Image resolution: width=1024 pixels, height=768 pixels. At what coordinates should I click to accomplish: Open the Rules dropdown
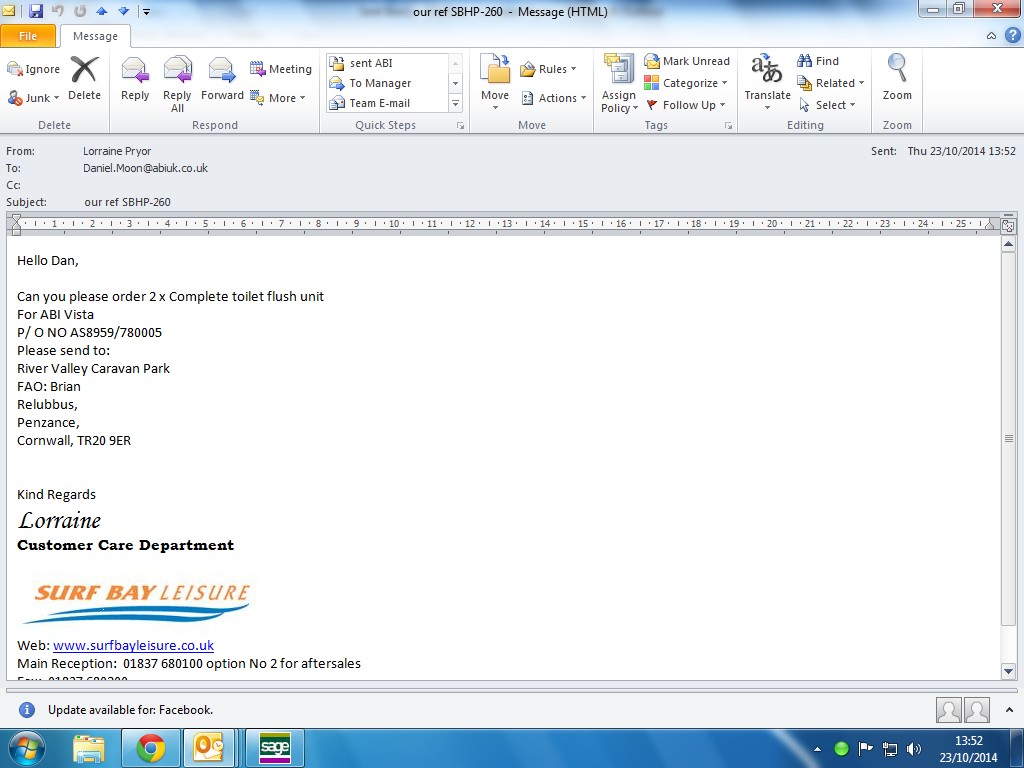(x=548, y=69)
